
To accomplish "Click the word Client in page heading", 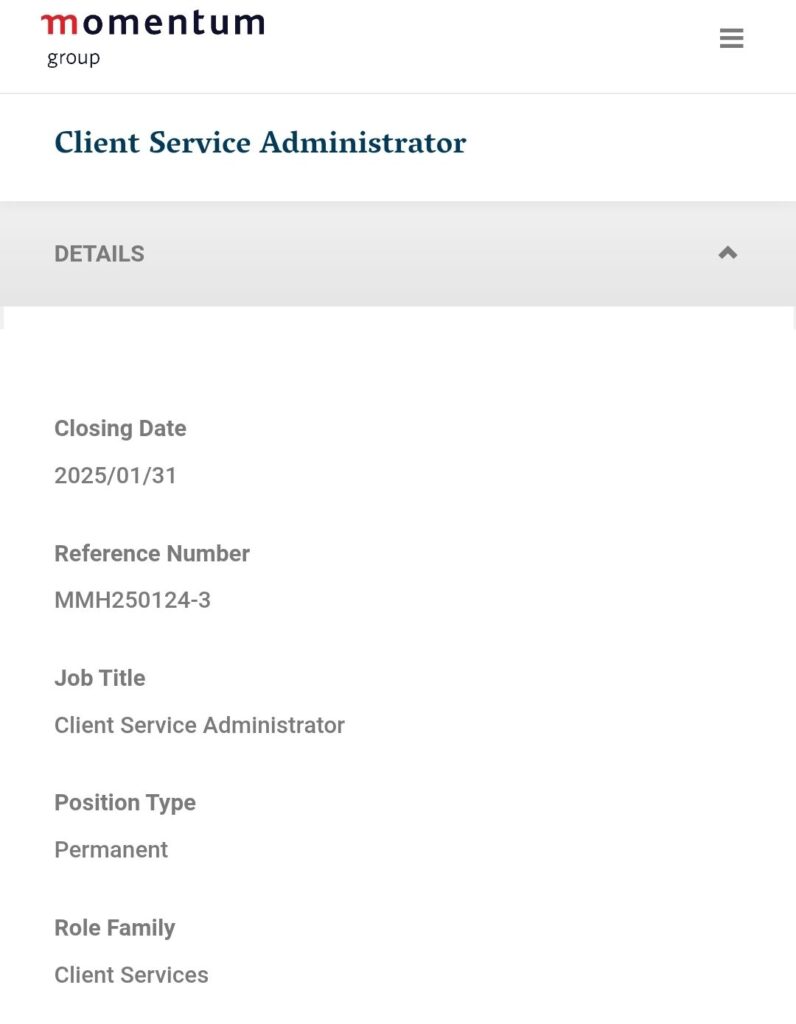I will pyautogui.click(x=96, y=143).
